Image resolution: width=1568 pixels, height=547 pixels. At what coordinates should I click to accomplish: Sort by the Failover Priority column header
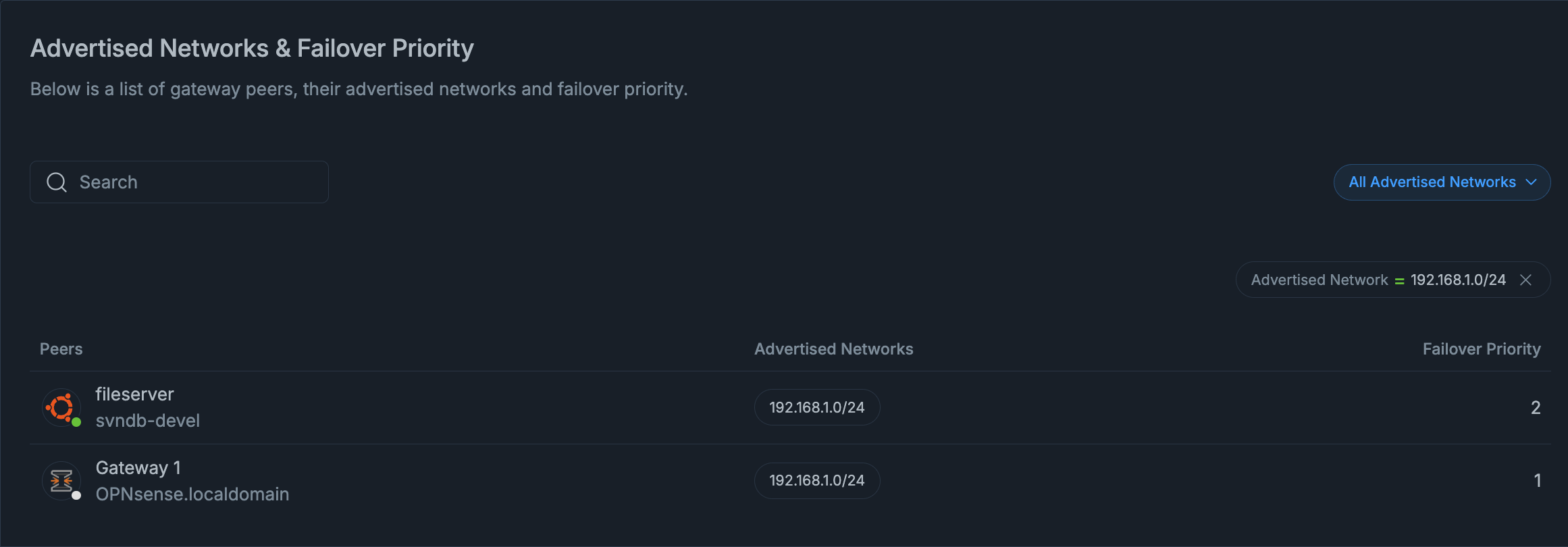[x=1482, y=348]
